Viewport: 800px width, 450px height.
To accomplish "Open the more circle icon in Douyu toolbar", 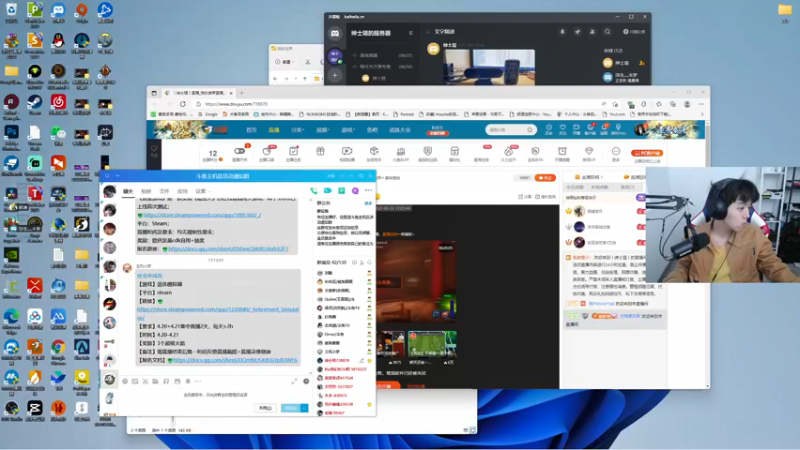I will (x=616, y=152).
